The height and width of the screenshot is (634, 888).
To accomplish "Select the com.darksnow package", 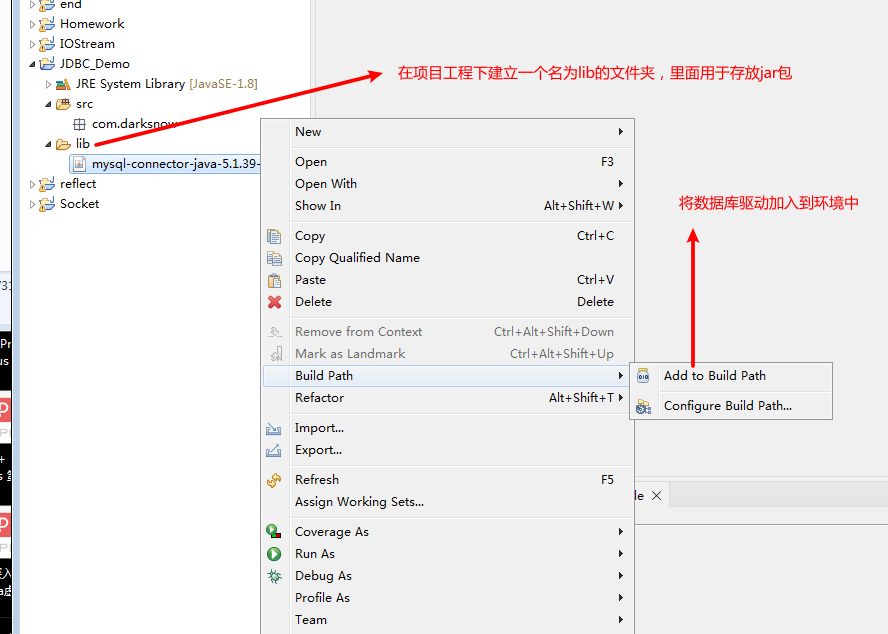I will pyautogui.click(x=135, y=124).
